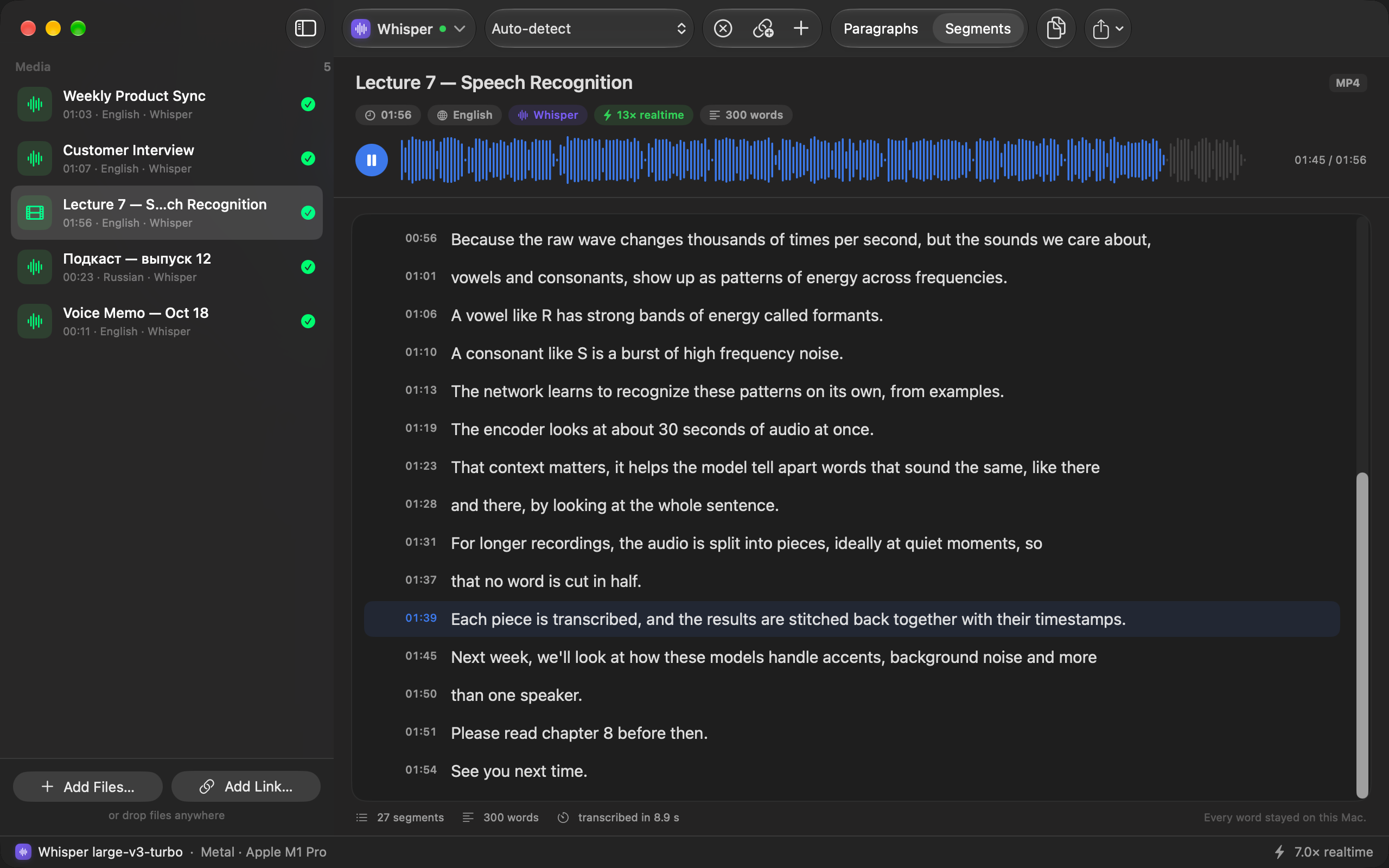Copy transcript with the copy icon
The image size is (1389, 868).
pos(1056,28)
